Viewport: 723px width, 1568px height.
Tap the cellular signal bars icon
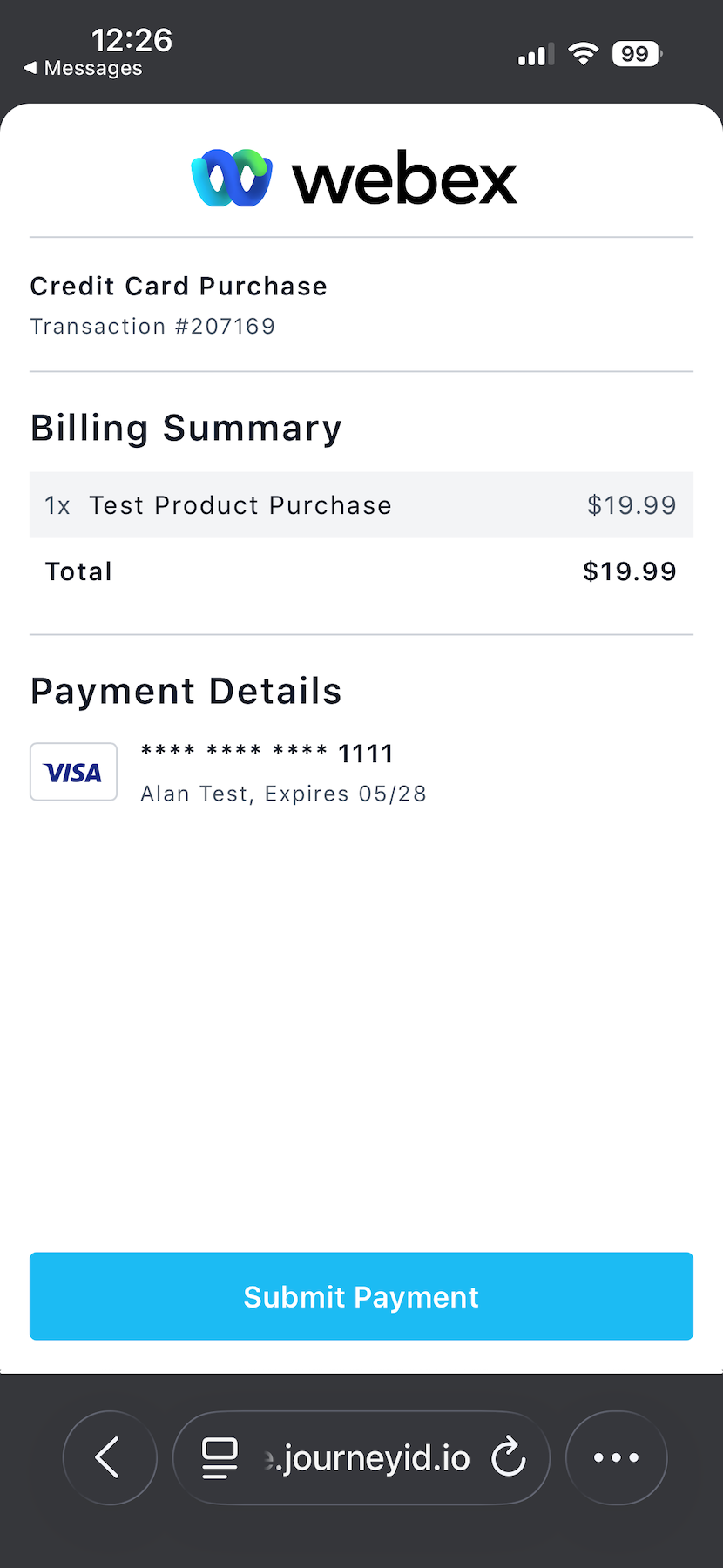click(x=536, y=55)
